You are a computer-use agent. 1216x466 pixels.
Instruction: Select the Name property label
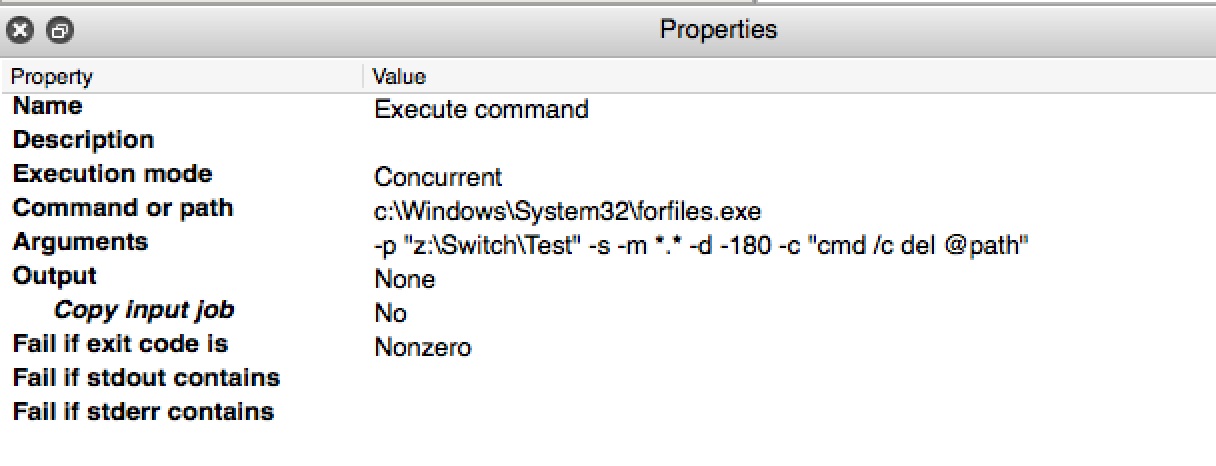47,106
